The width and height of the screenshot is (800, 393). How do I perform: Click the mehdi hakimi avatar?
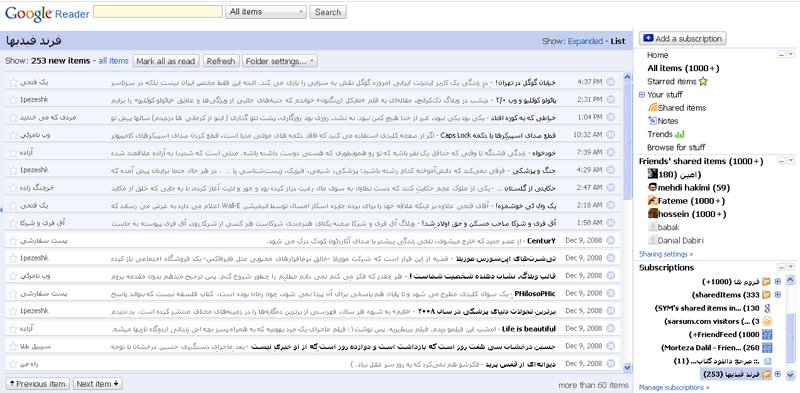652,187
